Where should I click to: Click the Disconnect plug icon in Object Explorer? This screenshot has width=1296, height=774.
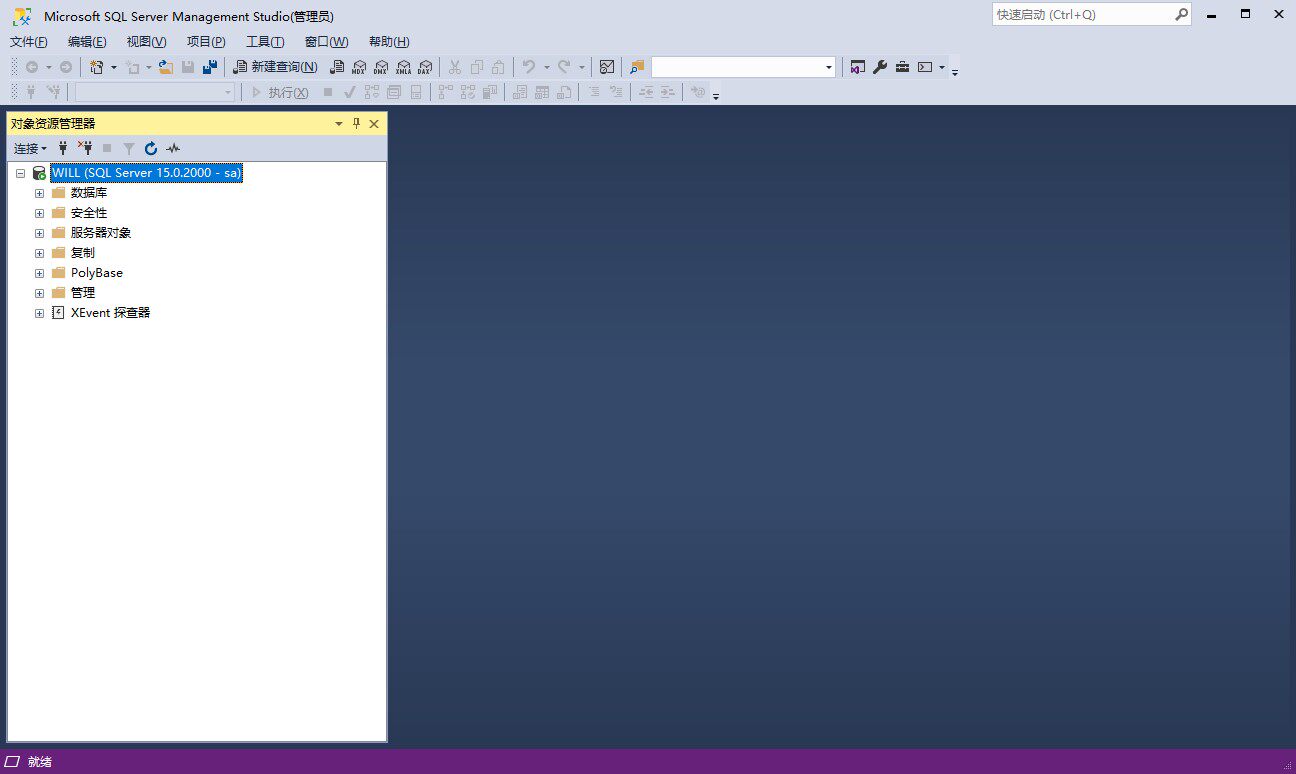[85, 148]
